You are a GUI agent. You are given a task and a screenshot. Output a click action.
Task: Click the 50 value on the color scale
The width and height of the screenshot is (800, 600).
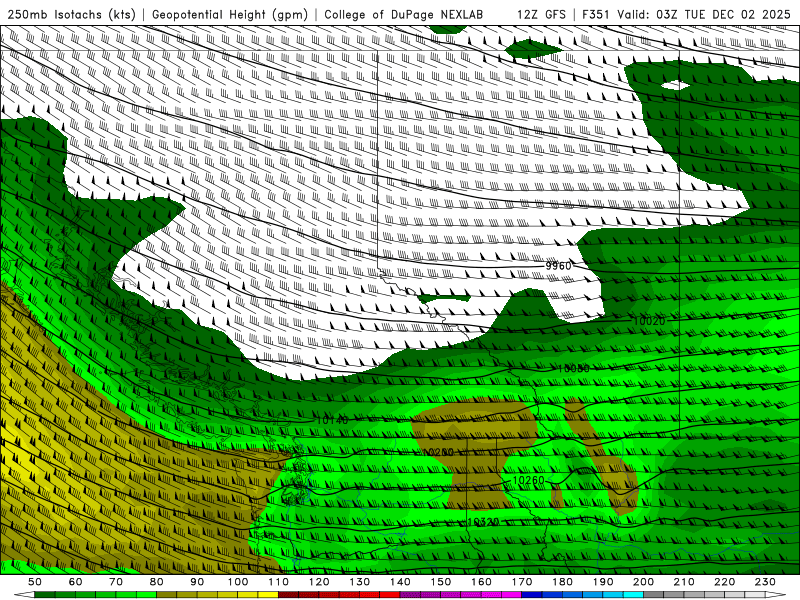point(35,582)
